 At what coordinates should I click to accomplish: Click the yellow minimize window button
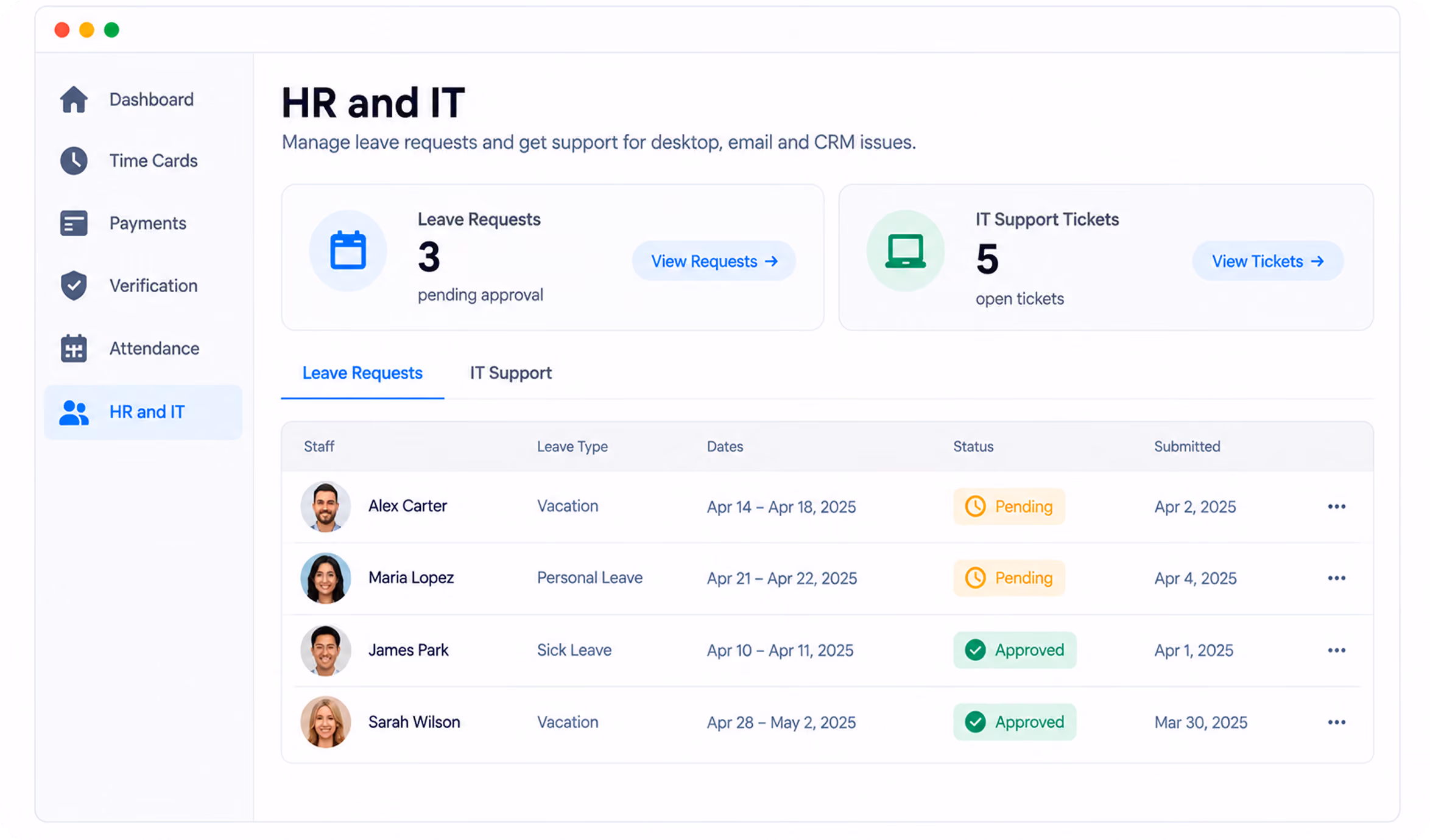(86, 30)
